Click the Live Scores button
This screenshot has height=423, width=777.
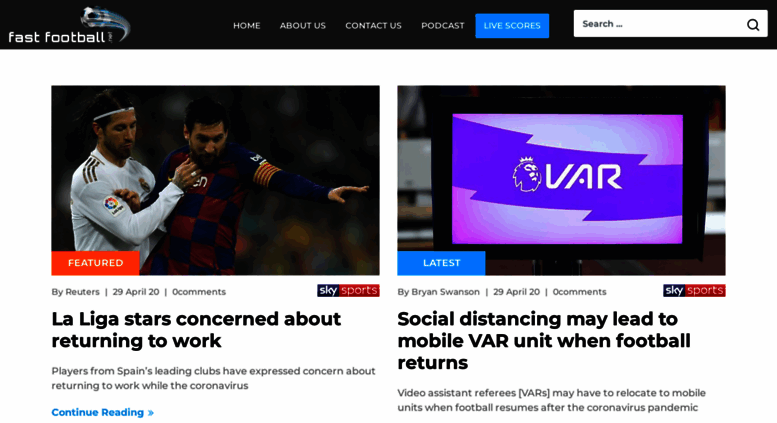point(512,26)
